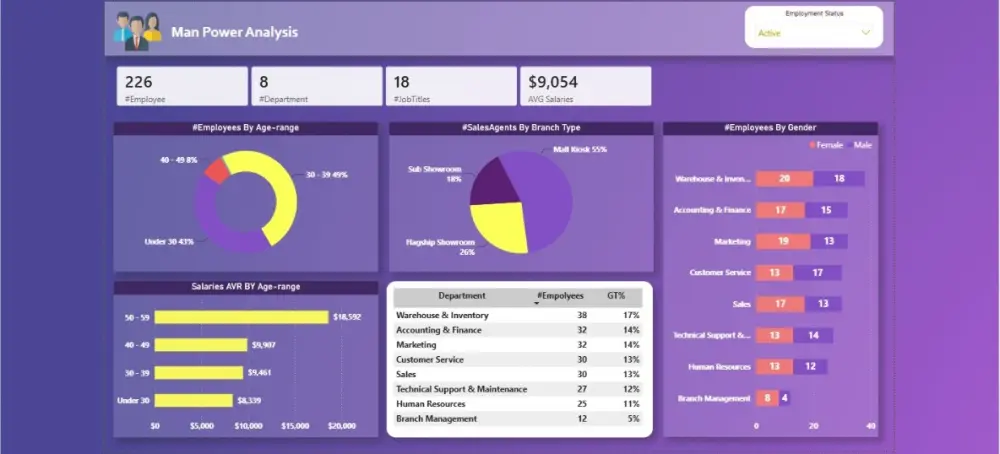Click the Accounting & Finance male bar 15
Screen dimensions: 1000x454
coord(827,210)
